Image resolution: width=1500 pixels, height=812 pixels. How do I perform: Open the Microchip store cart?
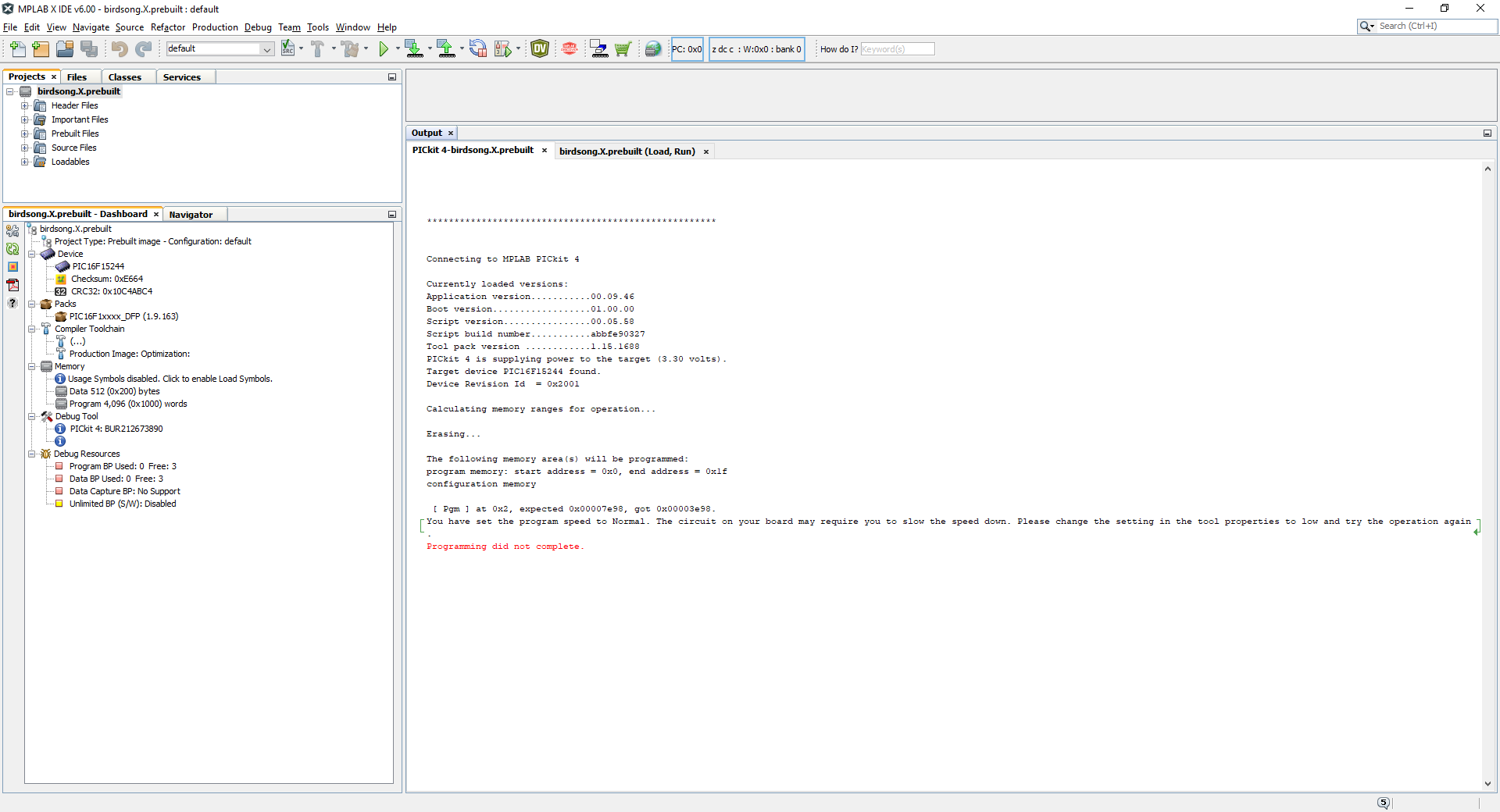pyautogui.click(x=623, y=48)
